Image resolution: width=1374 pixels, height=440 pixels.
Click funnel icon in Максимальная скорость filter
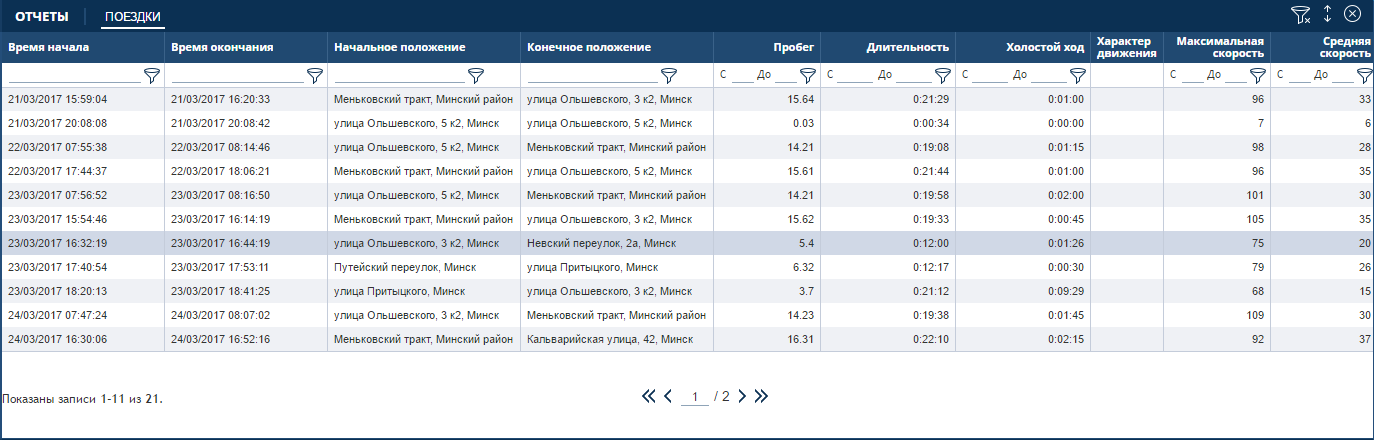point(1257,75)
